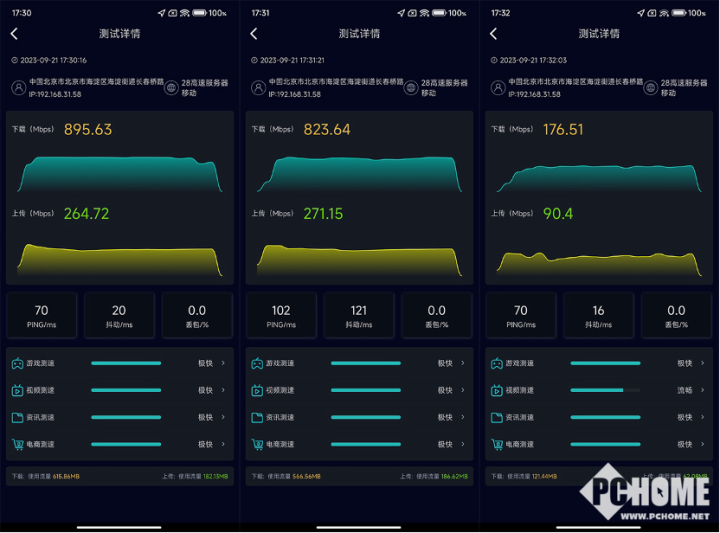This screenshot has height=533, width=720.
Task: Tap shopping cart icon in 17:30 screen
Action: [x=17, y=444]
